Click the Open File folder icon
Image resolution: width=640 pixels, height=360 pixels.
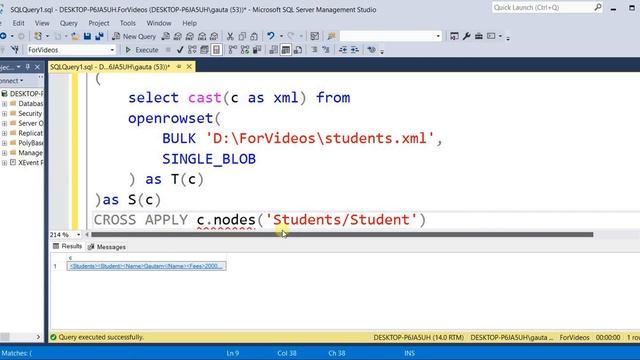coord(75,36)
